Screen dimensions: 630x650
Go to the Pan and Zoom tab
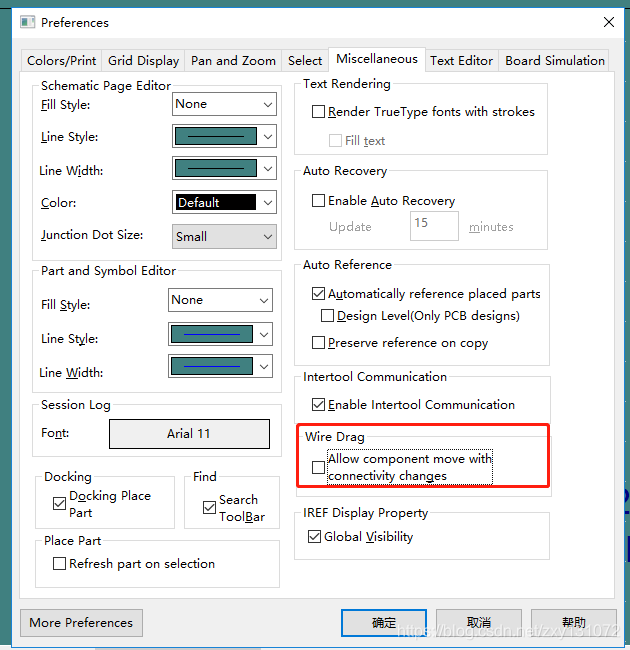coord(233,61)
